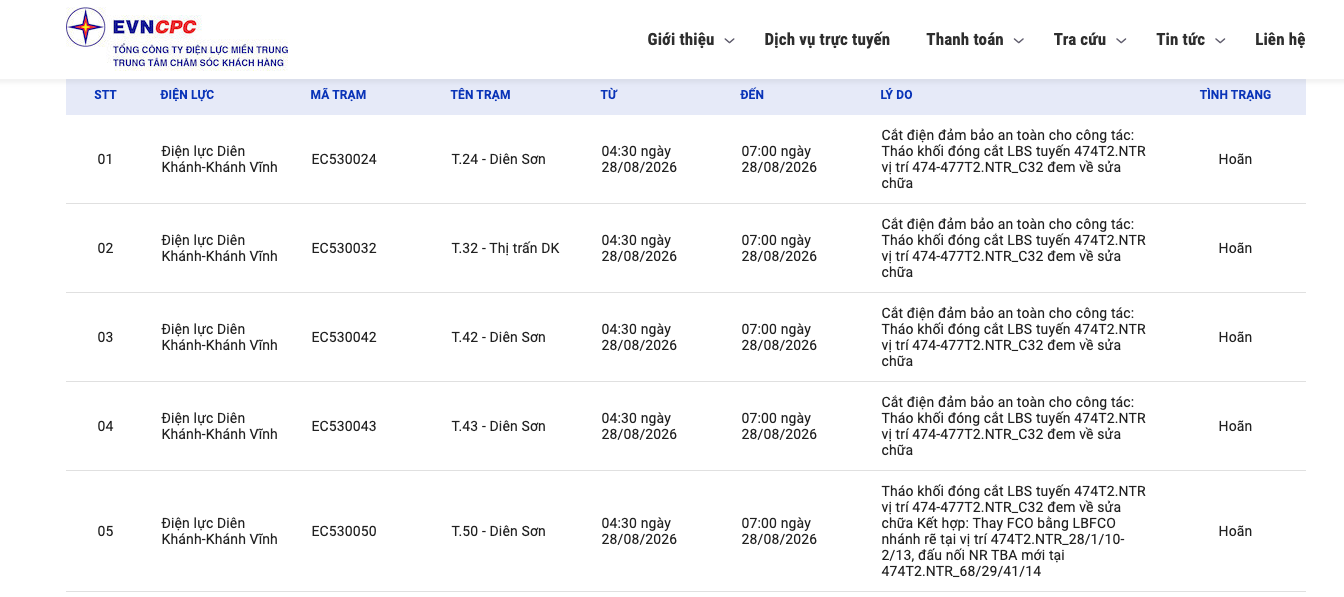
Task: Open the Dịch vụ trực tuyến menu
Action: click(827, 40)
